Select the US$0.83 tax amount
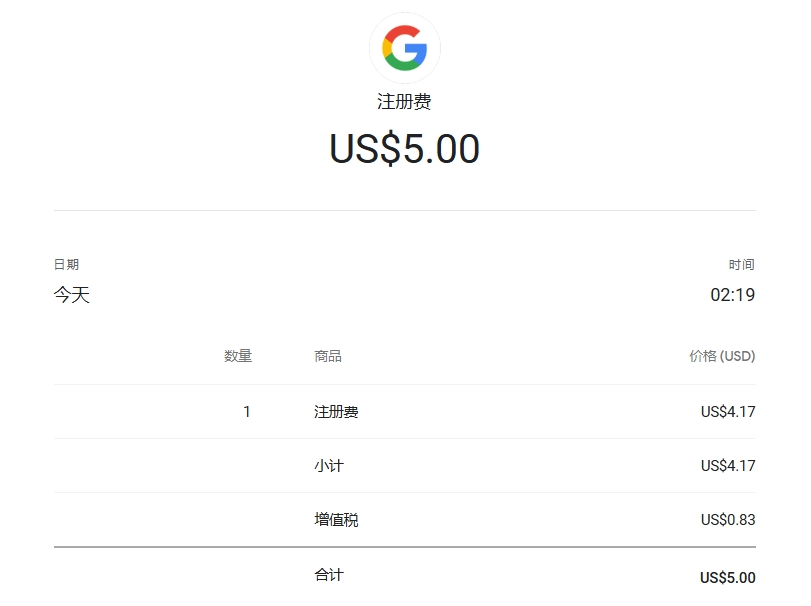The image size is (811, 606). point(728,520)
